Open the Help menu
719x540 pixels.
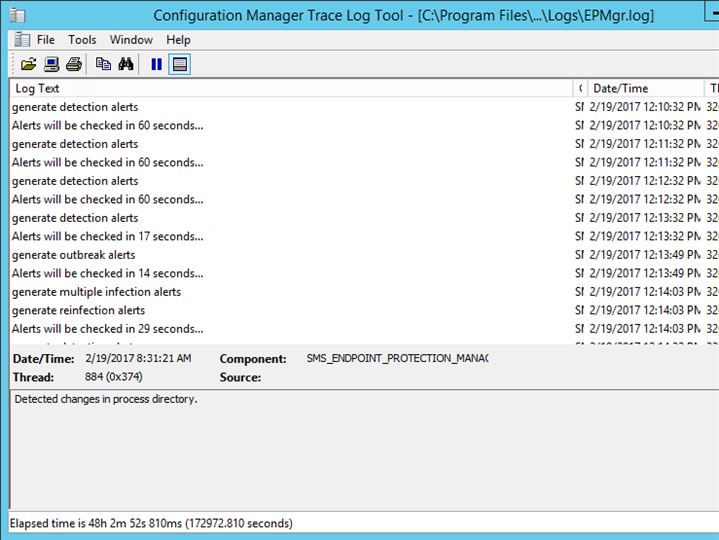(x=178, y=40)
